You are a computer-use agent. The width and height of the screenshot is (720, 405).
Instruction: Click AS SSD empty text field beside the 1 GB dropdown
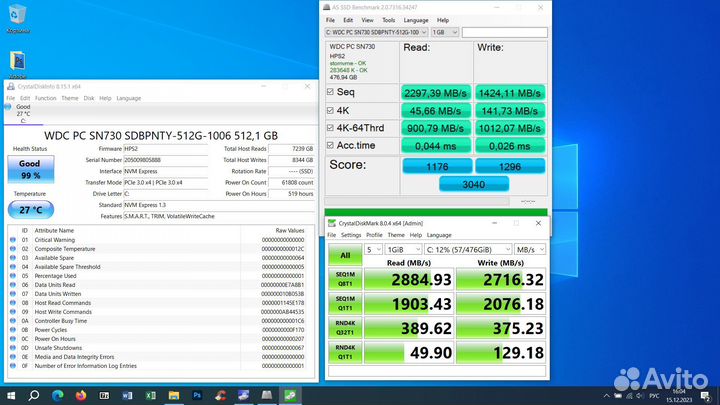[505, 32]
